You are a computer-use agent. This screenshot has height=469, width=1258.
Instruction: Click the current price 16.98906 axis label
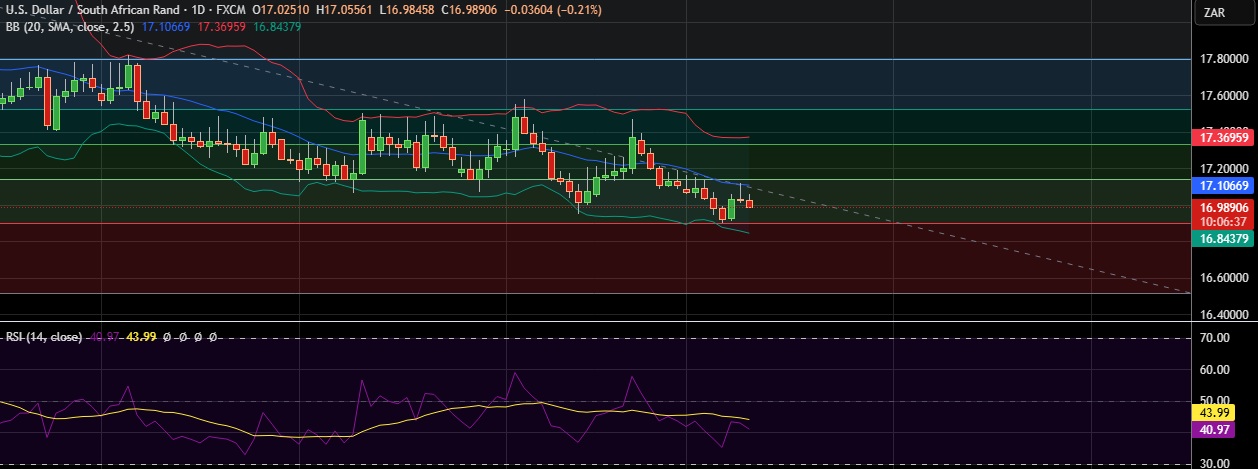pyautogui.click(x=1224, y=208)
